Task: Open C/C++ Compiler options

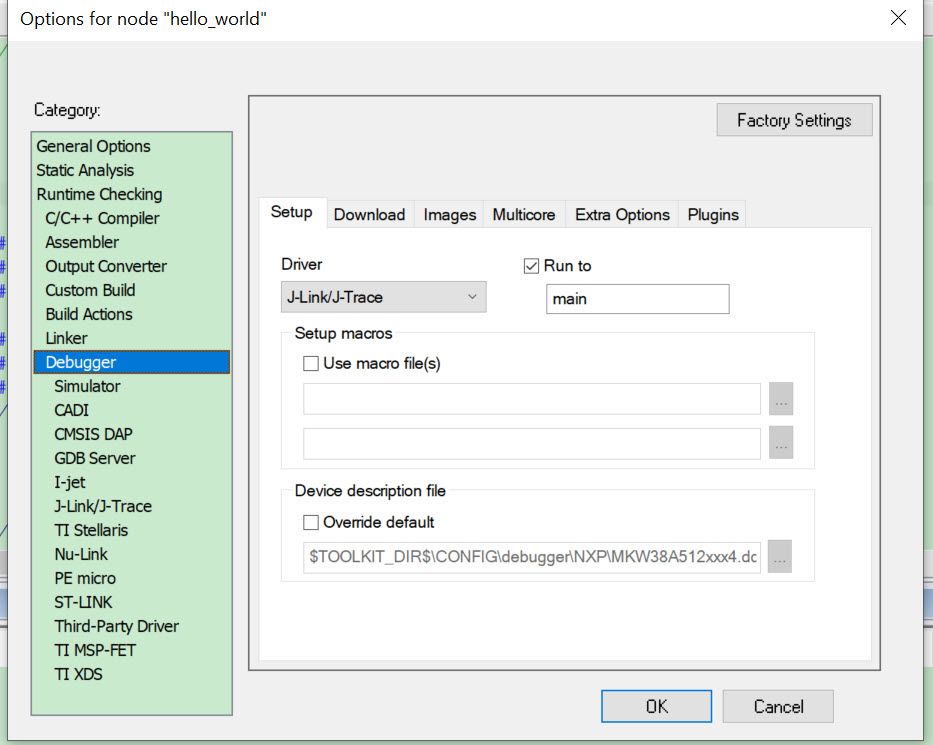Action: pos(102,218)
